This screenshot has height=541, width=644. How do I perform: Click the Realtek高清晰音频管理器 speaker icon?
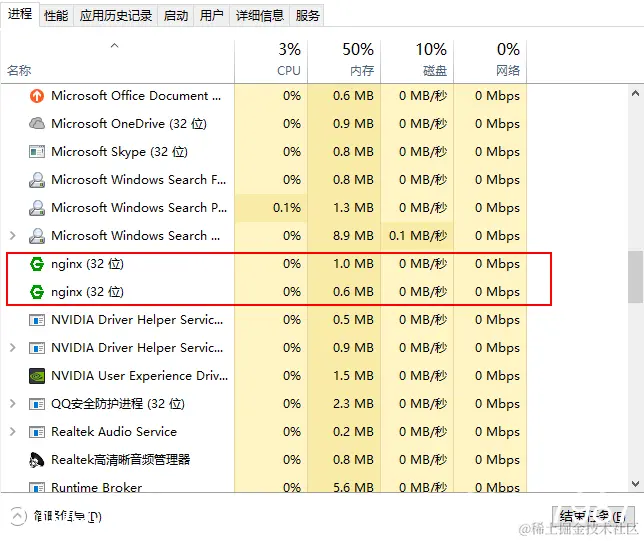click(x=37, y=460)
